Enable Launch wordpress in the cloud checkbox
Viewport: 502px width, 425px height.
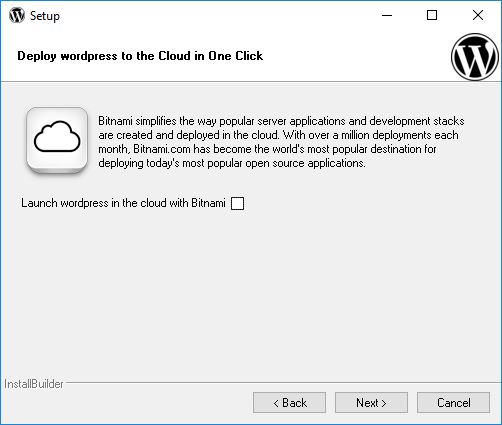[x=237, y=203]
